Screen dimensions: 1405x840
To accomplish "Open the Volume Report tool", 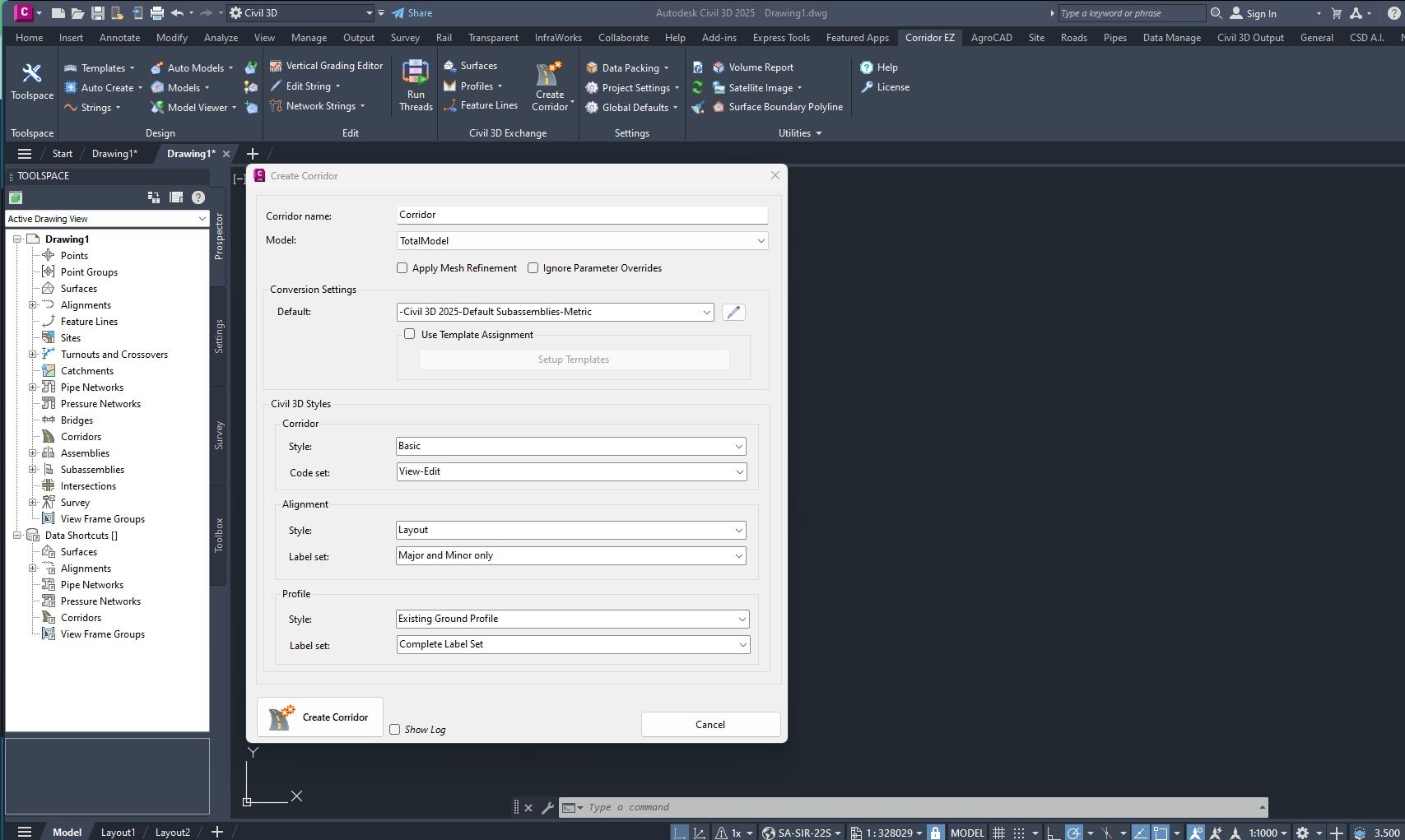I will [752, 67].
